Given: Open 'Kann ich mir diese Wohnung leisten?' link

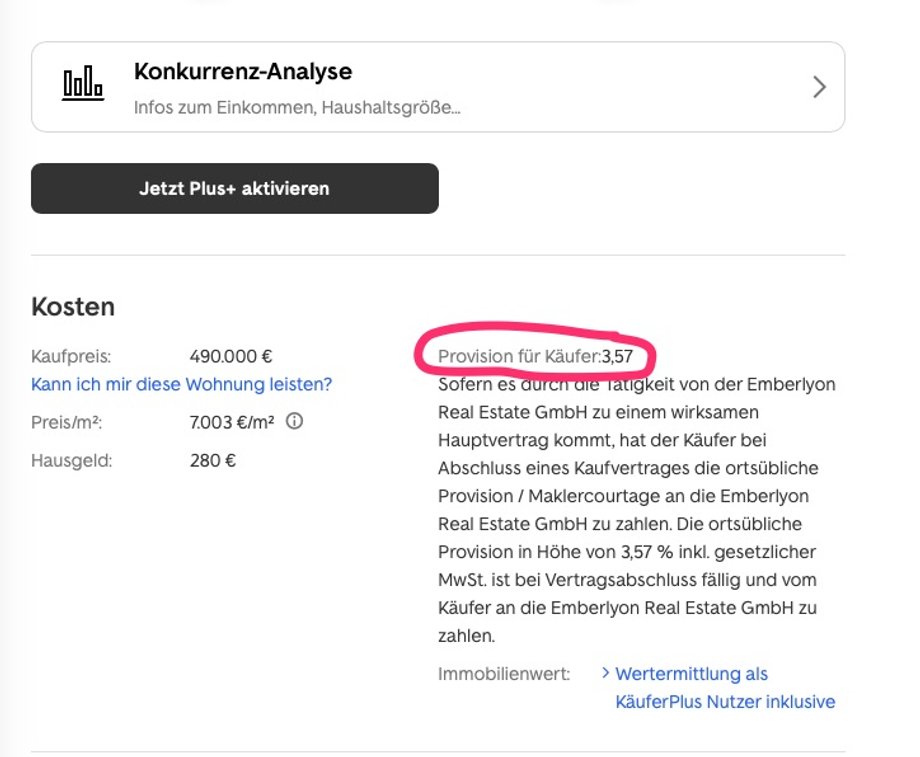Looking at the screenshot, I should 181,384.
